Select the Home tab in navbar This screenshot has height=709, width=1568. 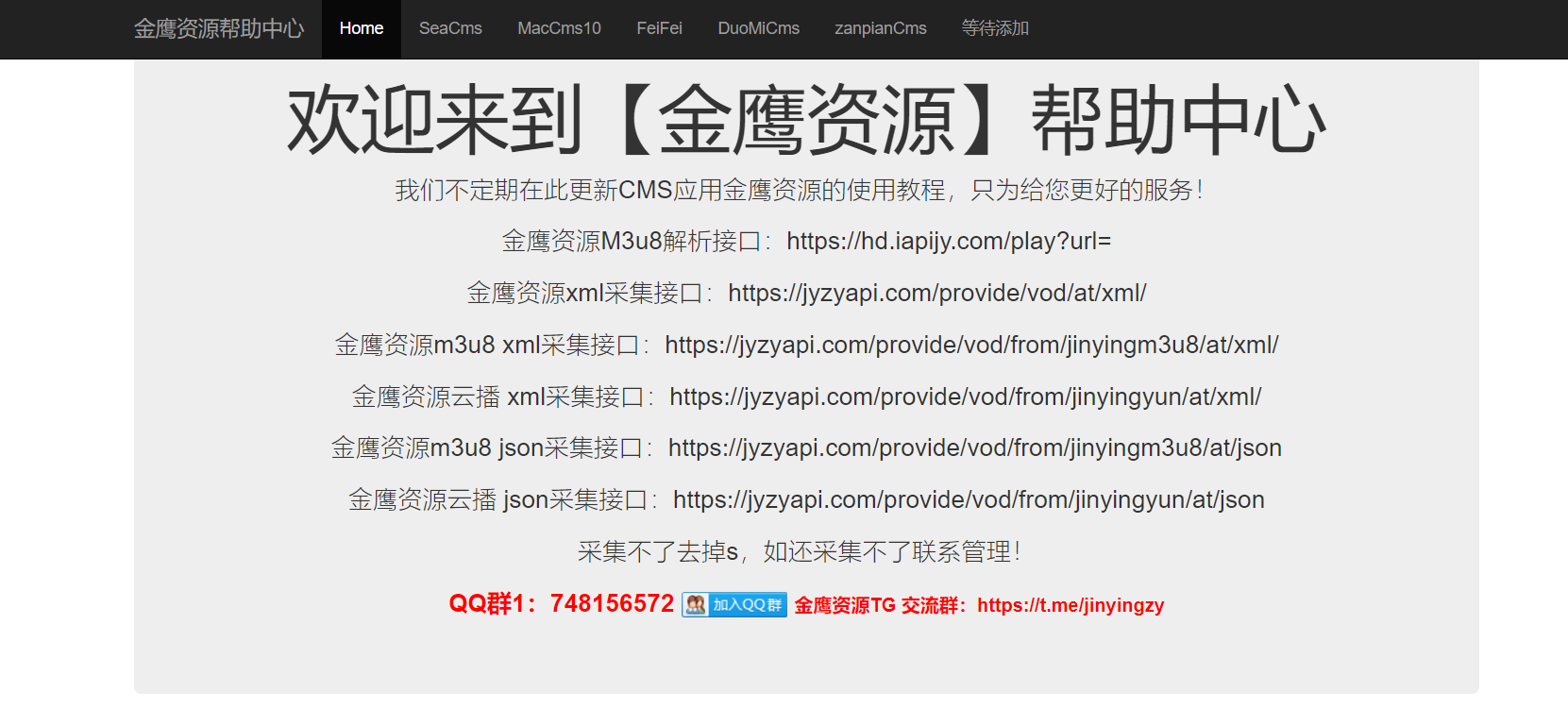[361, 28]
